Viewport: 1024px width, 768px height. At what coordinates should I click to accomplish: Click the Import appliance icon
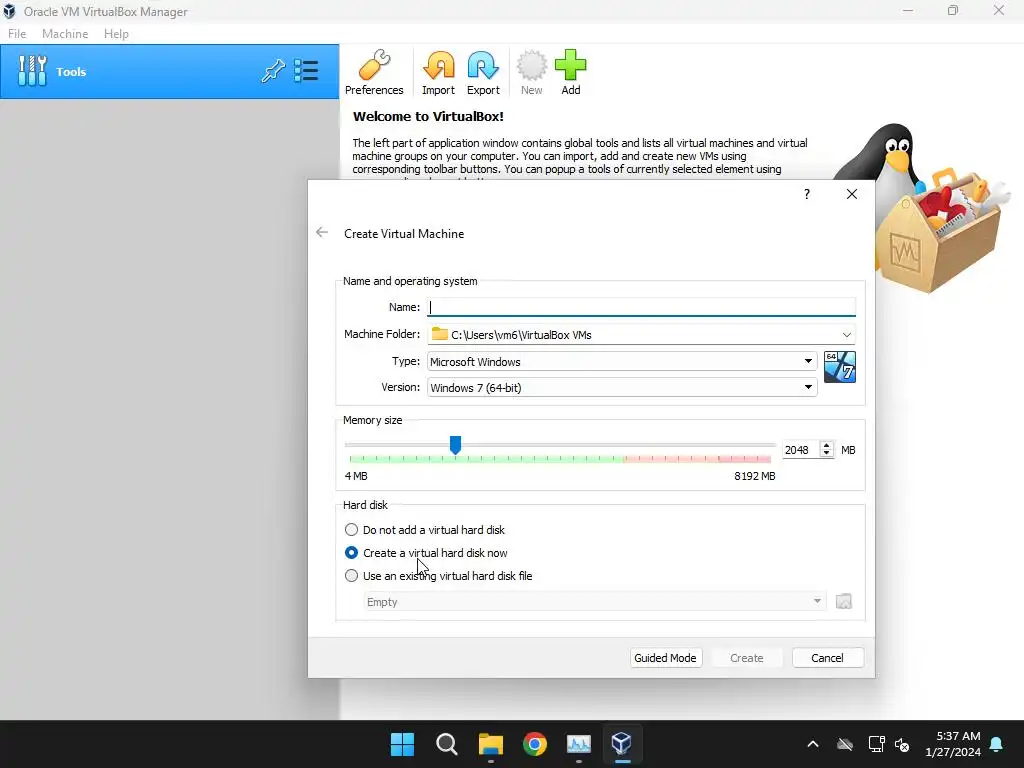pos(438,72)
